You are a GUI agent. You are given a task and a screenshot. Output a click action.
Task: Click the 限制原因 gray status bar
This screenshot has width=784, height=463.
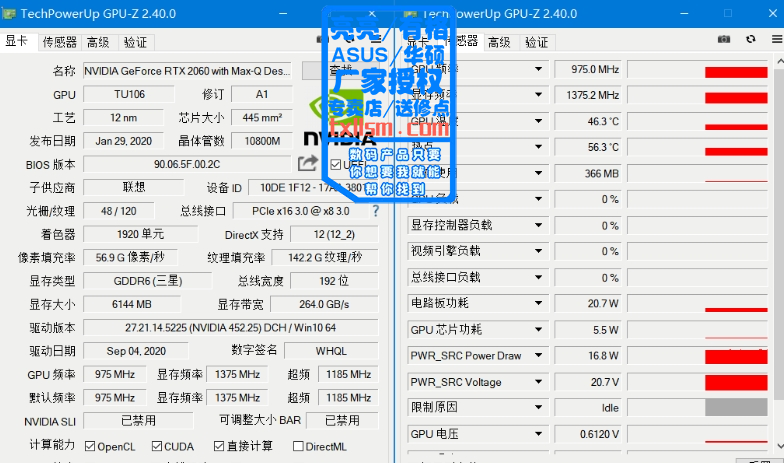(x=736, y=408)
